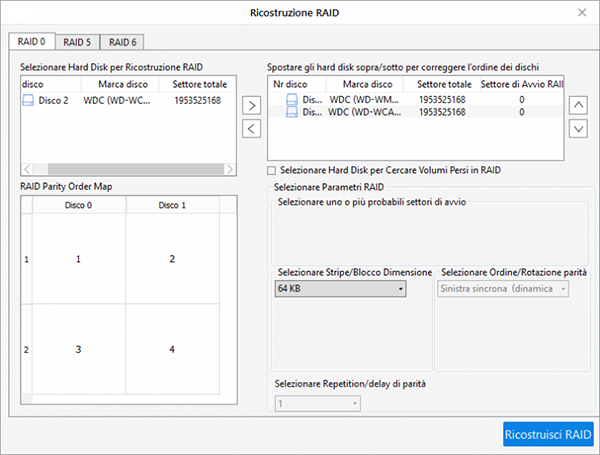The image size is (600, 455).
Task: Open the RAID 6 tab
Action: point(122,42)
